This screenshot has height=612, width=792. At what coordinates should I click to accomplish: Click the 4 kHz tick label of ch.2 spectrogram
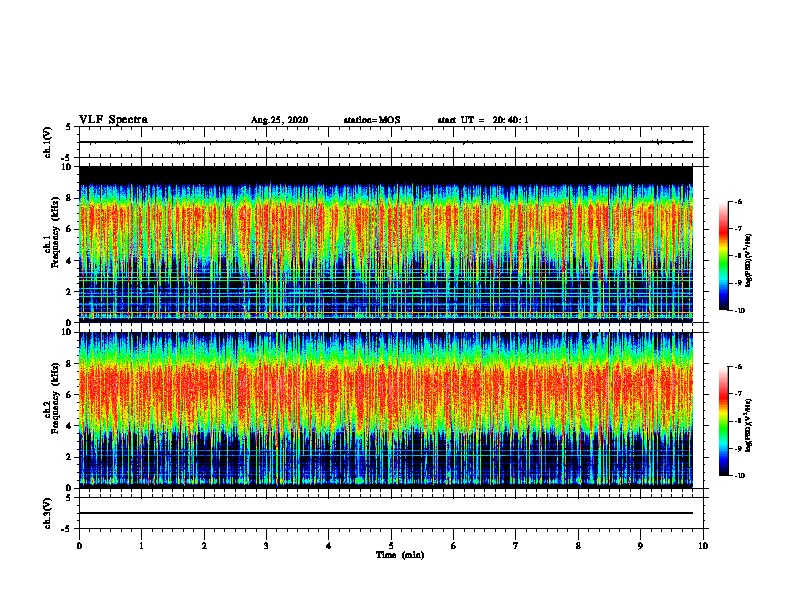pyautogui.click(x=69, y=426)
